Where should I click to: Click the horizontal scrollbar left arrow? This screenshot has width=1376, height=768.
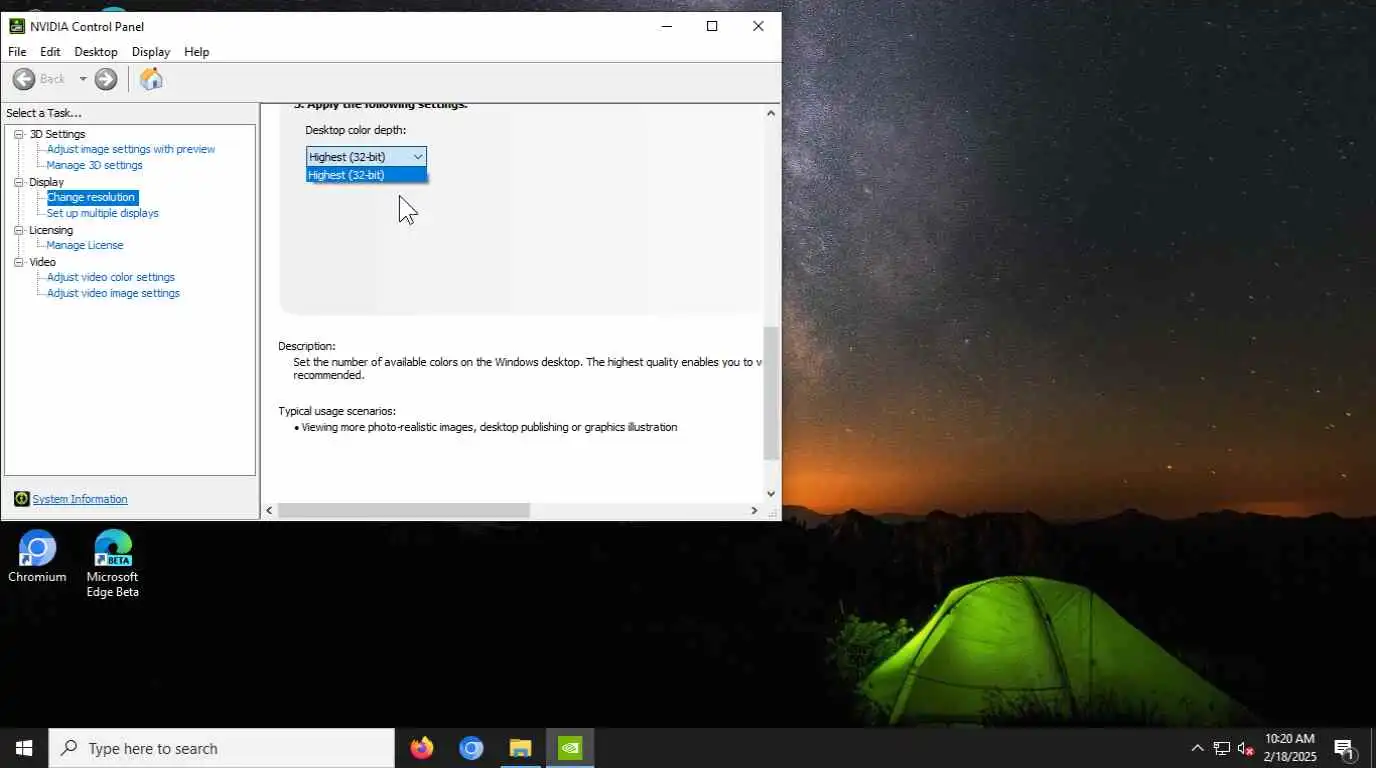[x=269, y=510]
